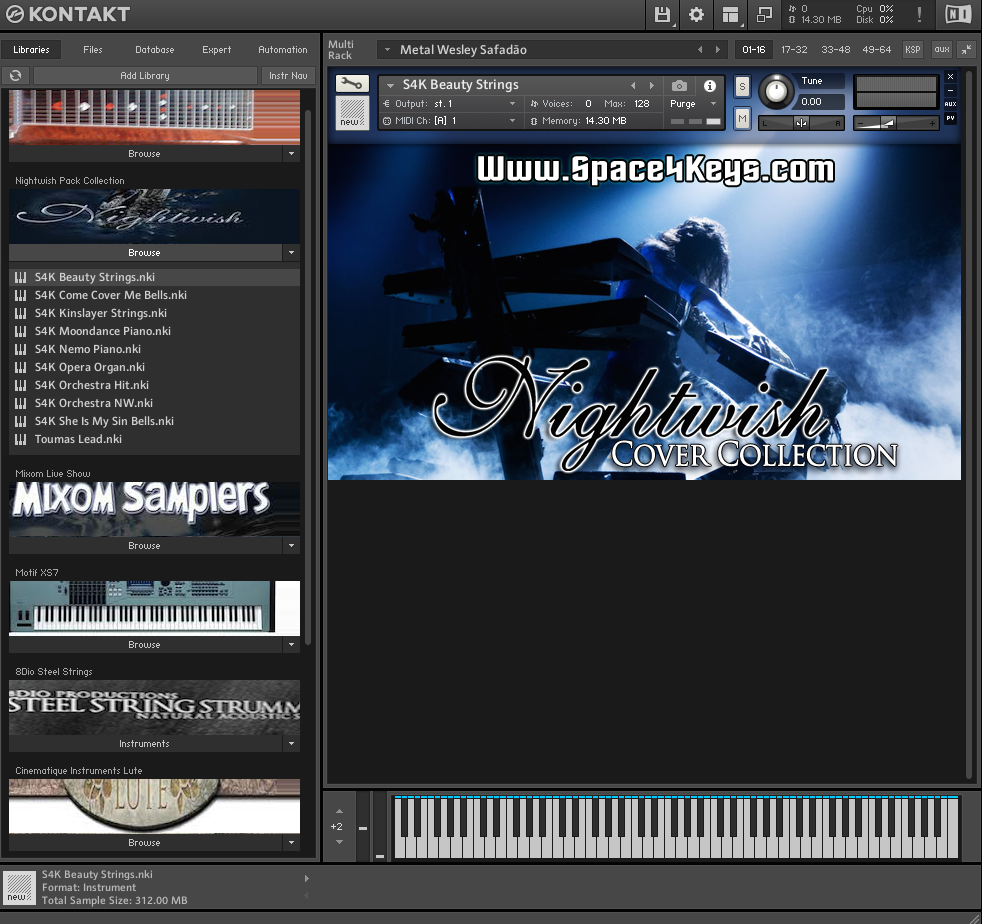Open the instrument name dropdown arrow
The width and height of the screenshot is (982, 924).
(390, 85)
